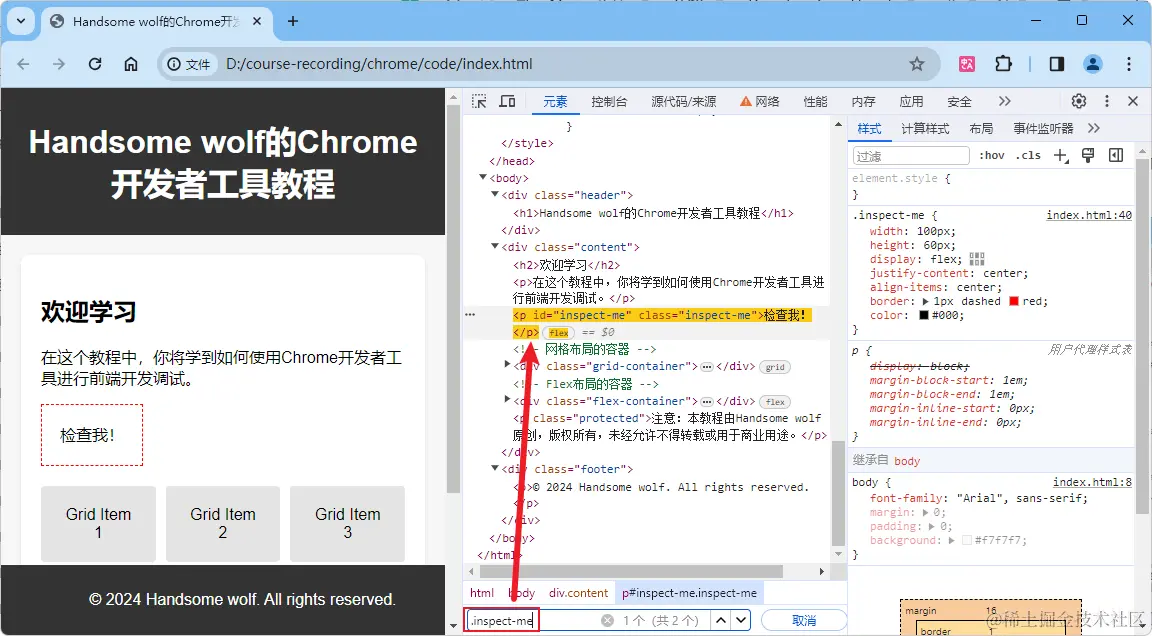The width and height of the screenshot is (1152, 636).
Task: Open the 网络 panel
Action: click(760, 101)
